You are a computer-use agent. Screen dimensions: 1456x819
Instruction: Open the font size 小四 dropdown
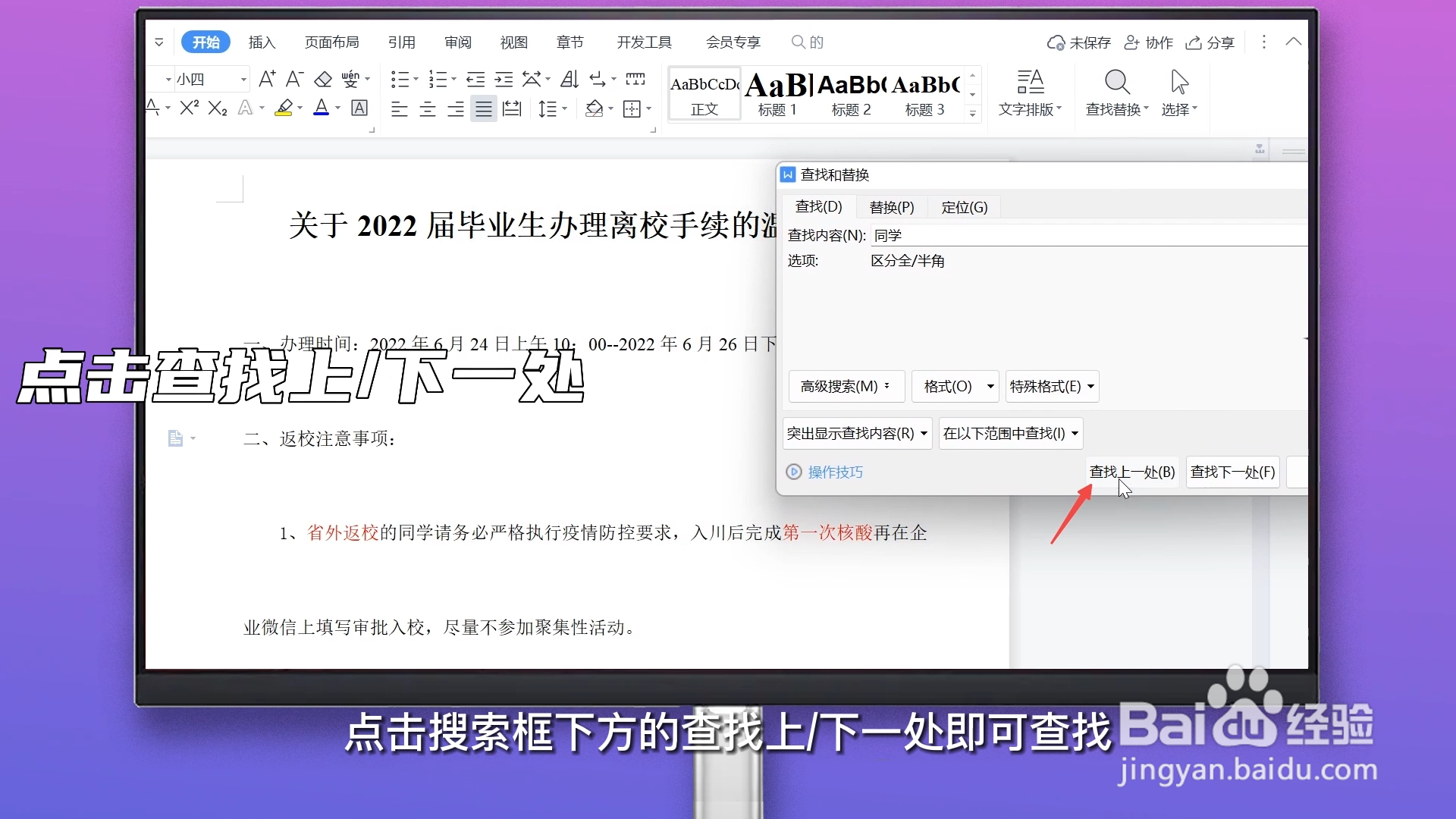click(243, 80)
